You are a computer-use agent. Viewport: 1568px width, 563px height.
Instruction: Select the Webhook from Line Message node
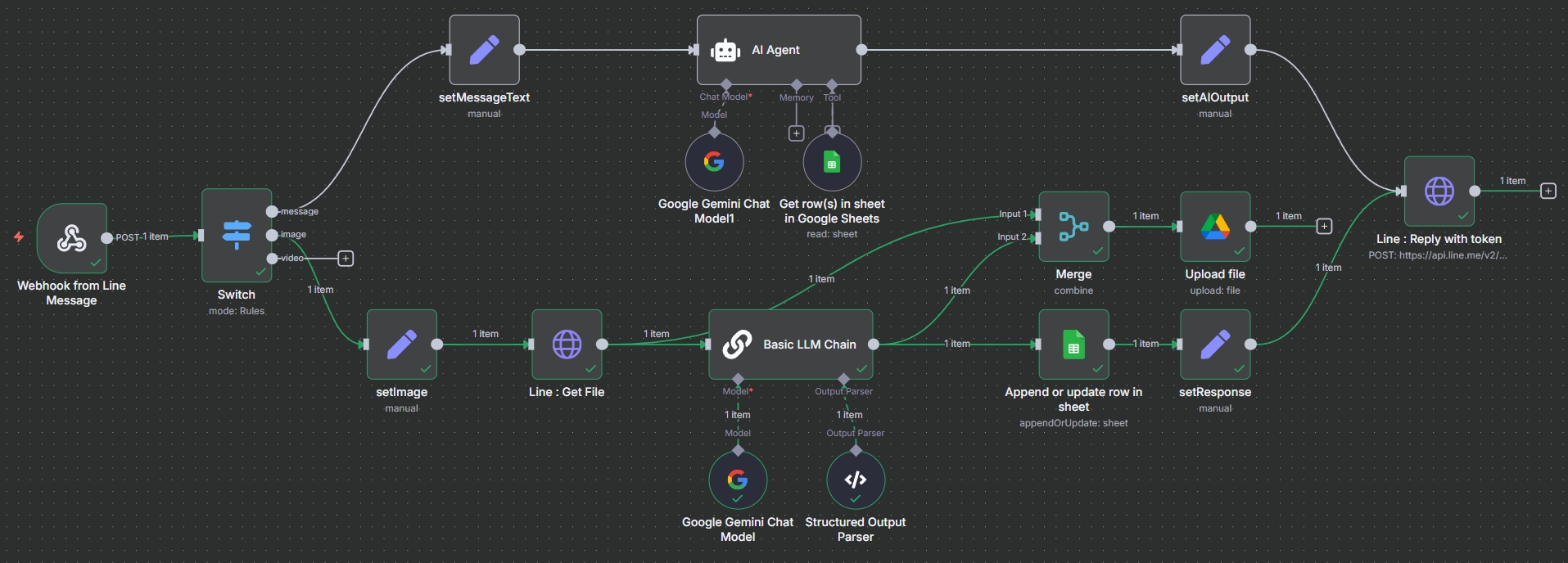click(72, 238)
